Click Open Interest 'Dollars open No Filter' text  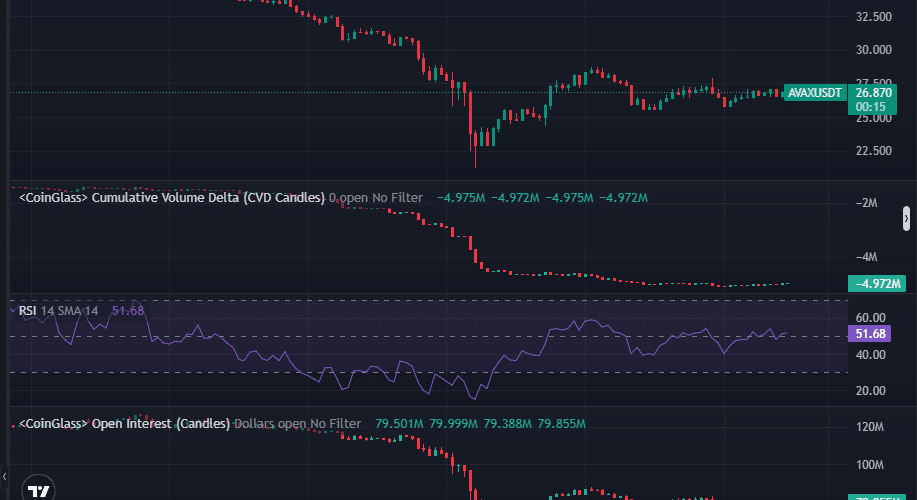pos(297,424)
